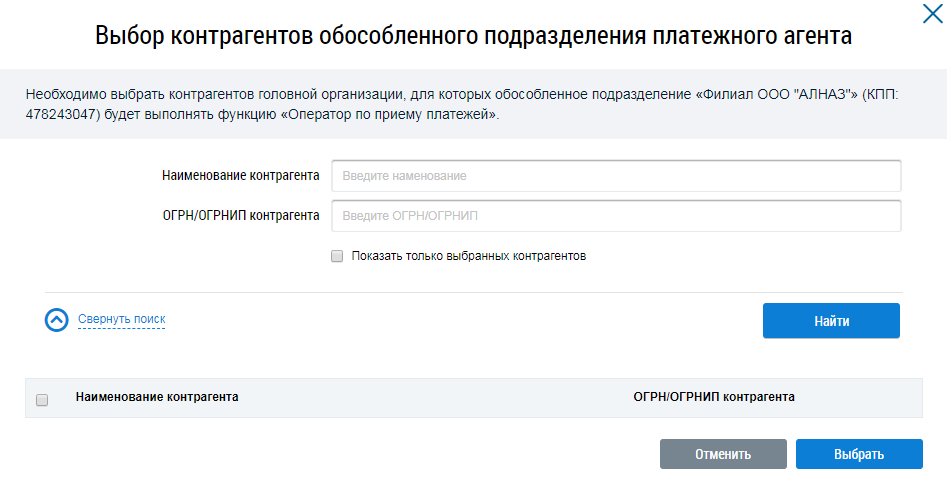Close the contractor selection dialog
The image size is (947, 485).
931,14
